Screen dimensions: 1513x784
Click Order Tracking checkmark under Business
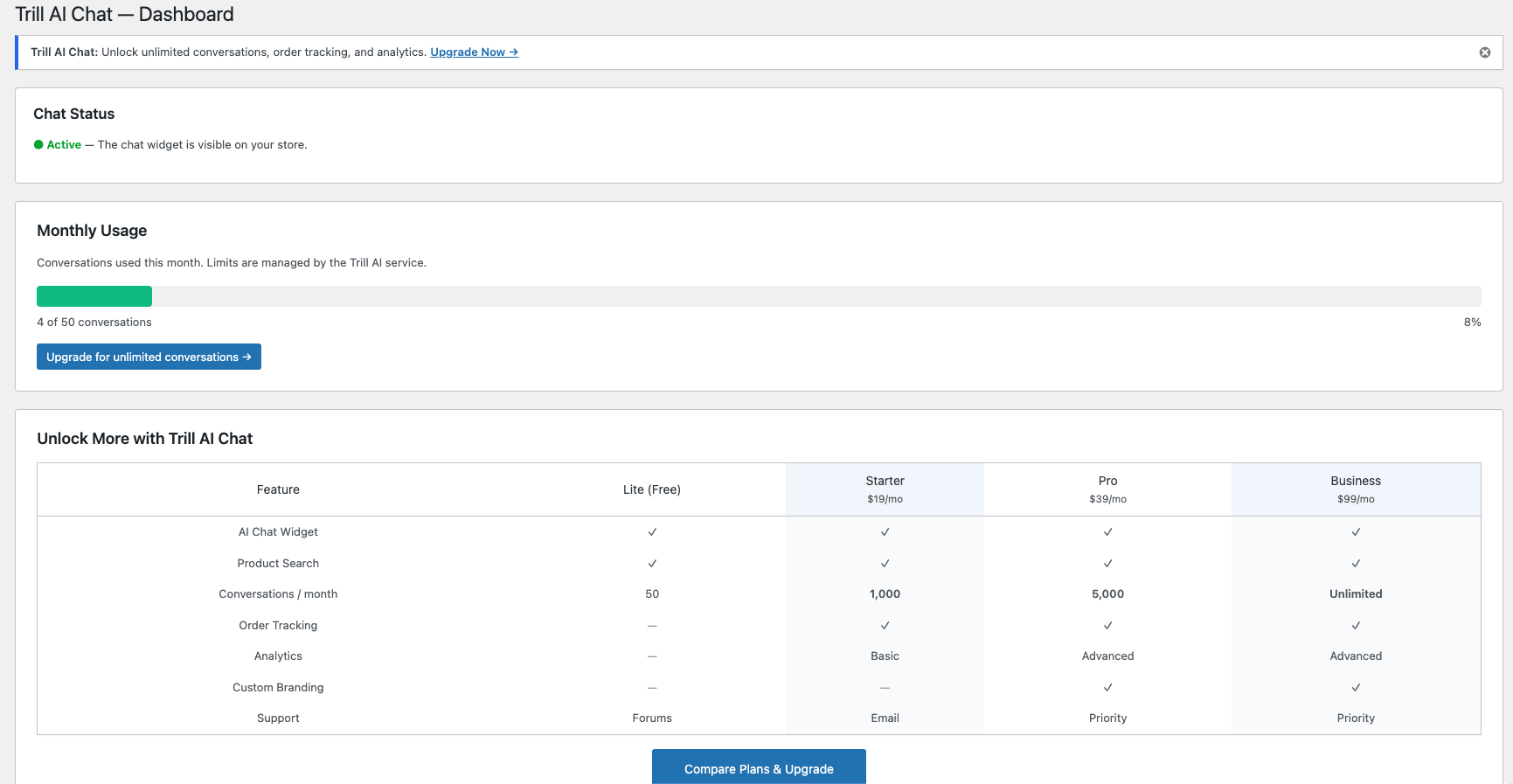1356,626
